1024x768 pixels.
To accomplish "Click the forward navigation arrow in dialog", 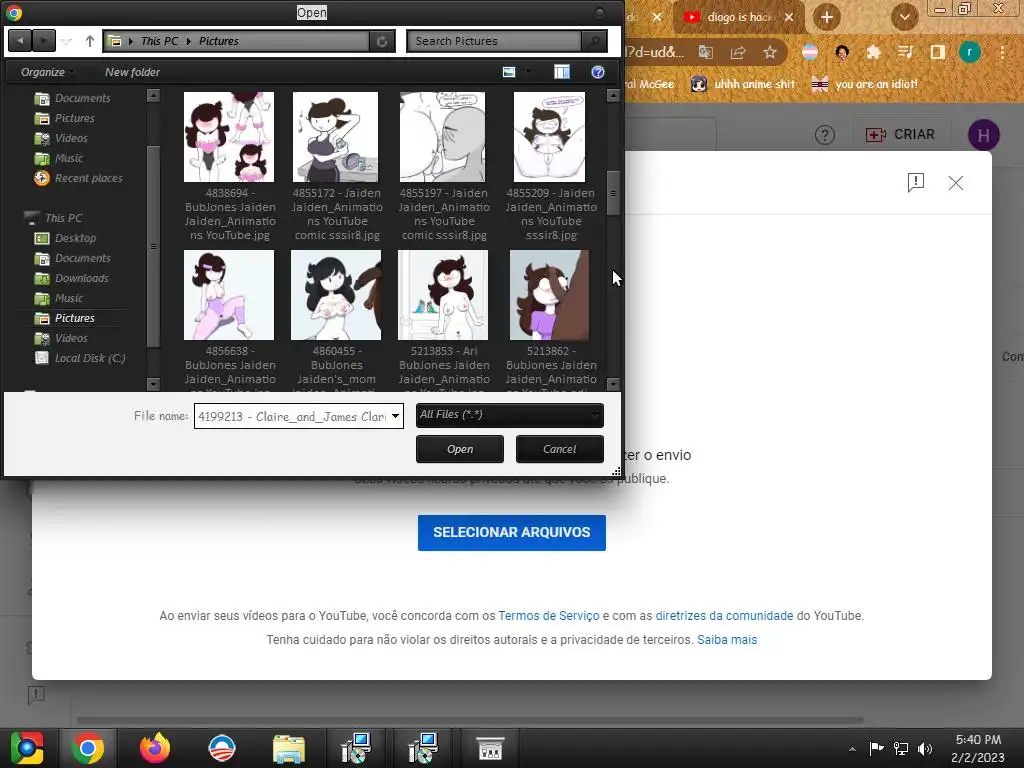I will 44,41.
